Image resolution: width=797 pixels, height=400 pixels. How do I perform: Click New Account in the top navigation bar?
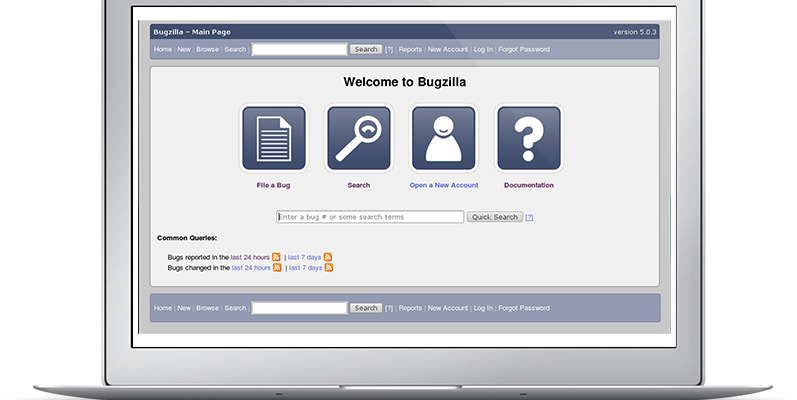click(x=448, y=49)
